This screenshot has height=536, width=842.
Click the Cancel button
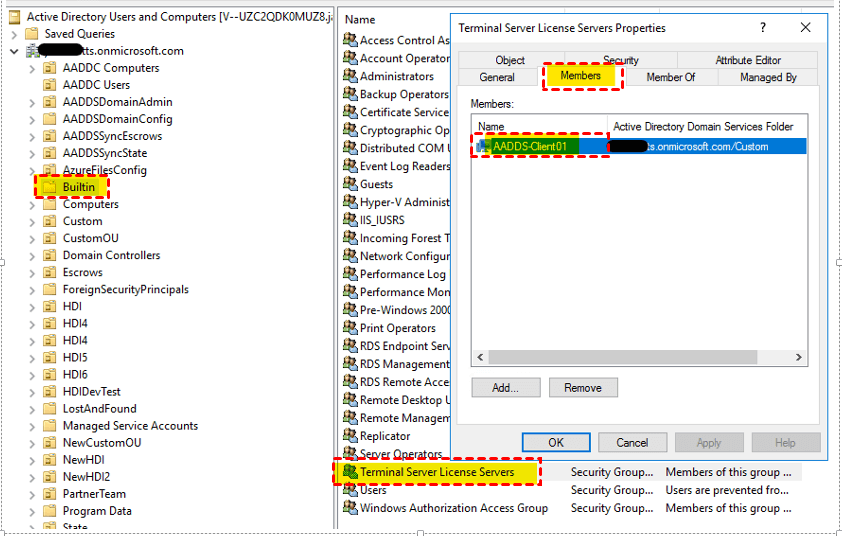pyautogui.click(x=632, y=443)
